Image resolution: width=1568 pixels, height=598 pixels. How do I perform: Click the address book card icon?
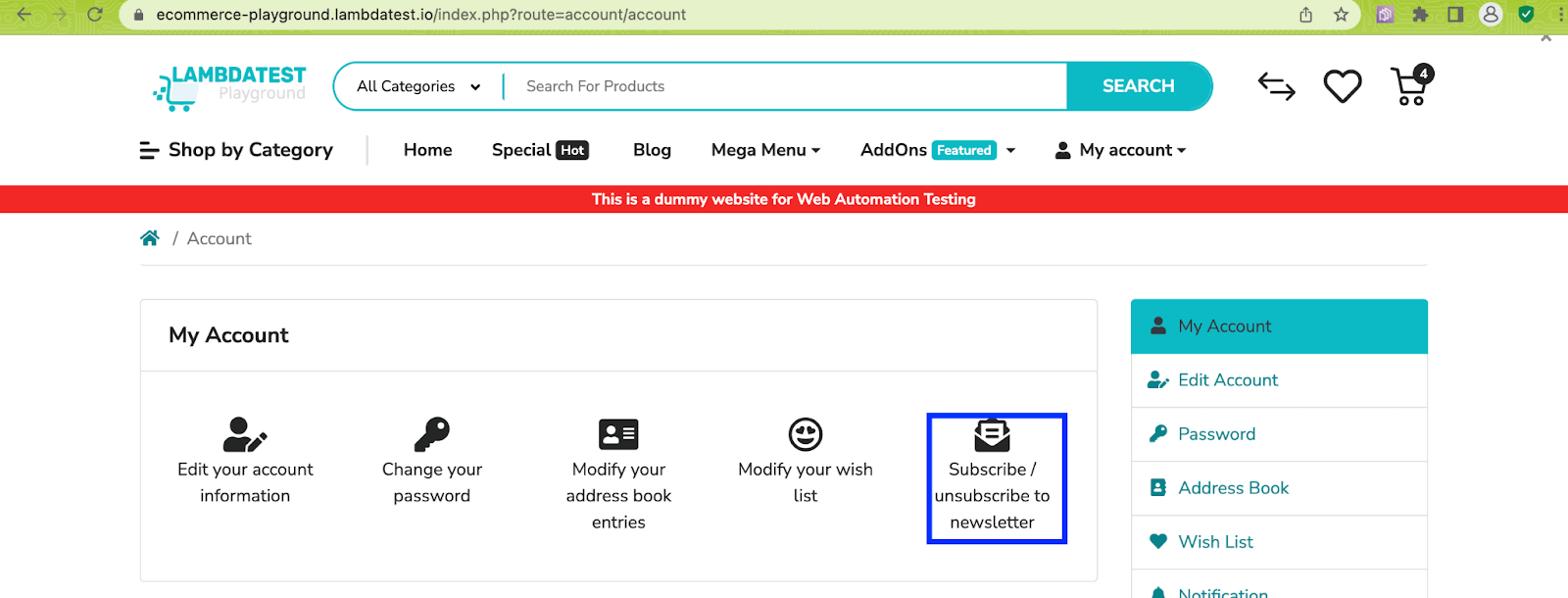(618, 434)
